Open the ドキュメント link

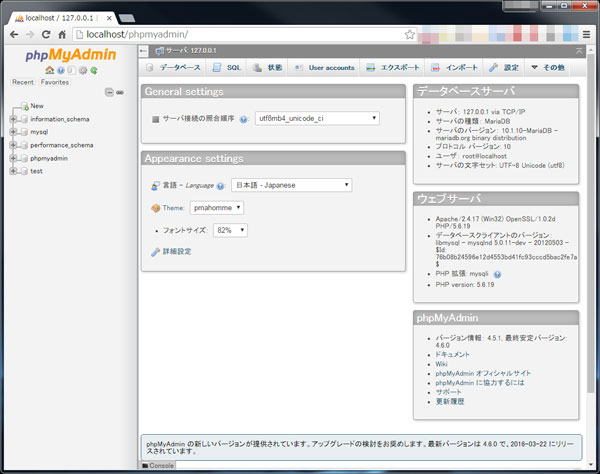pyautogui.click(x=452, y=355)
